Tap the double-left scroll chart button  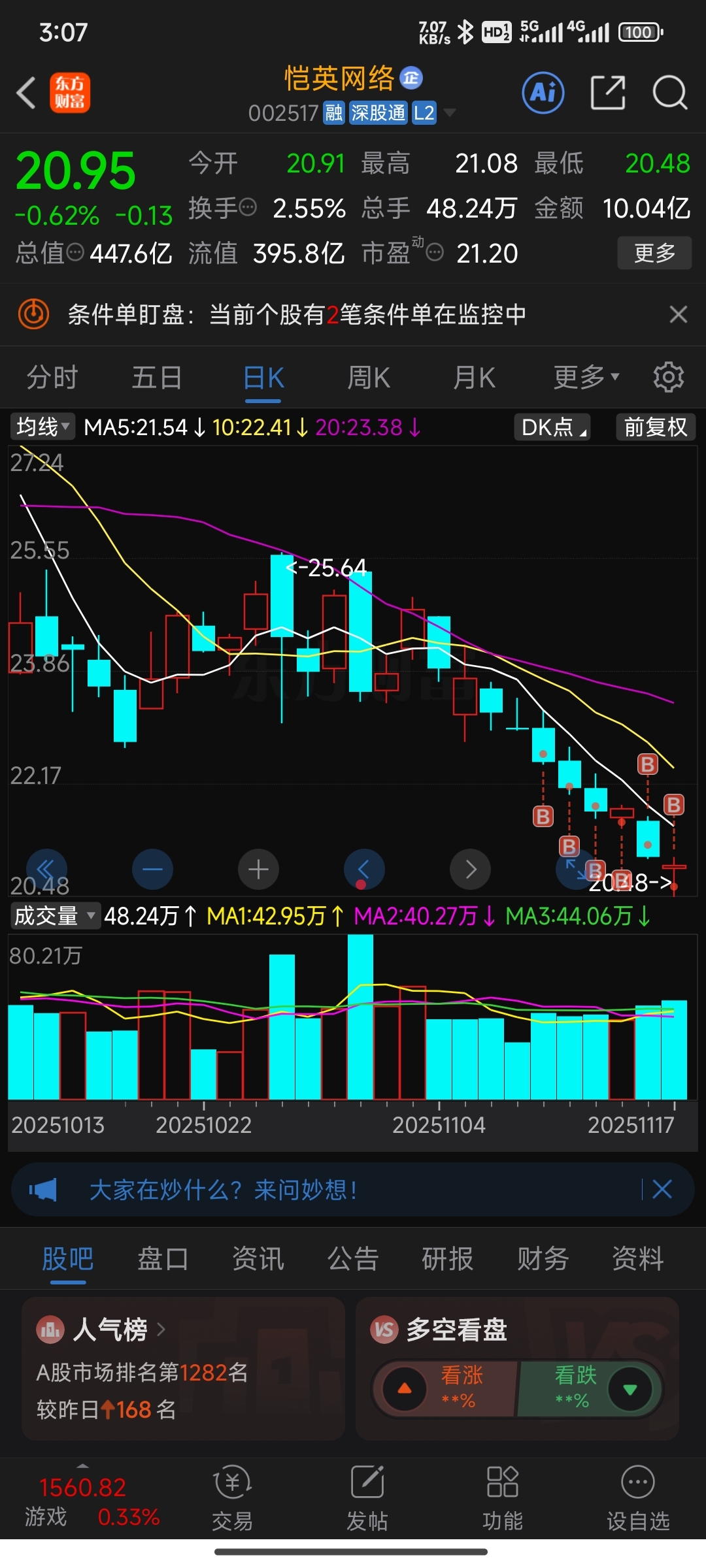pos(46,870)
